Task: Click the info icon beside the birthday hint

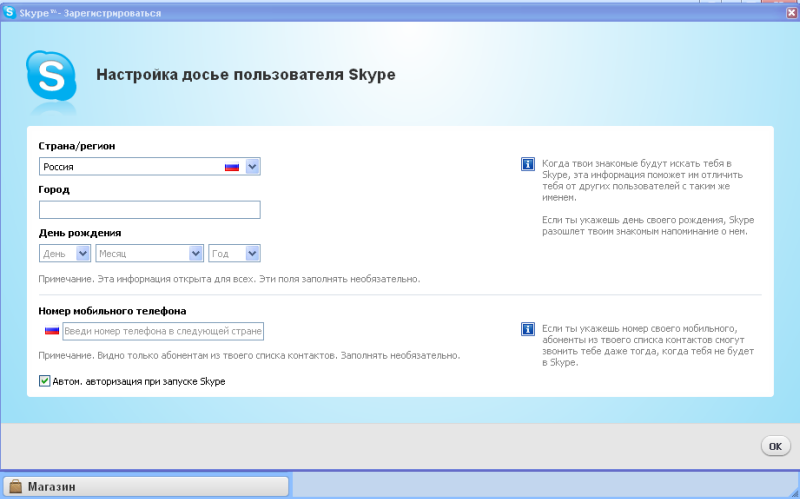Action: (528, 164)
